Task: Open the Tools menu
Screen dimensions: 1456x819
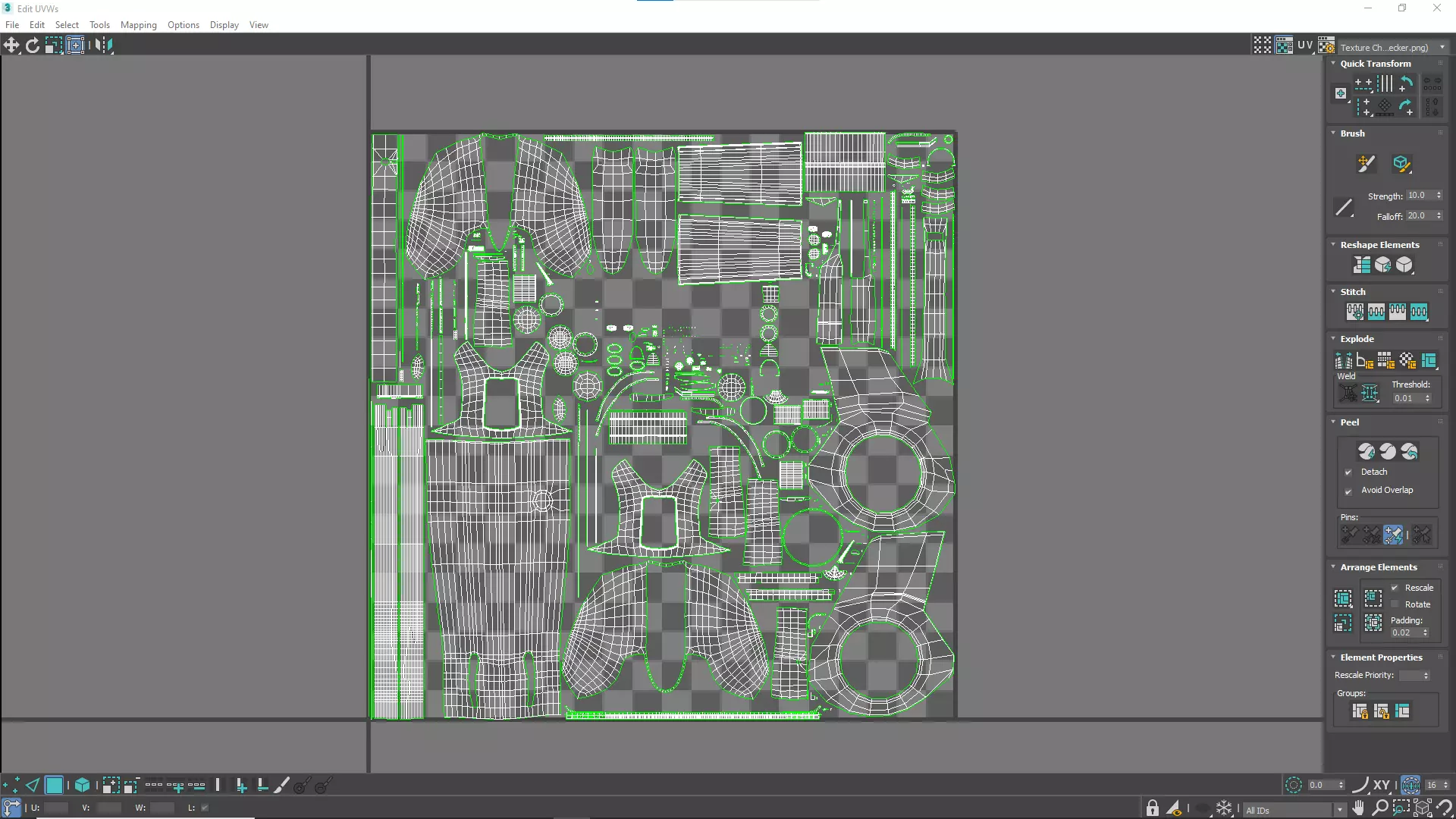Action: (99, 25)
